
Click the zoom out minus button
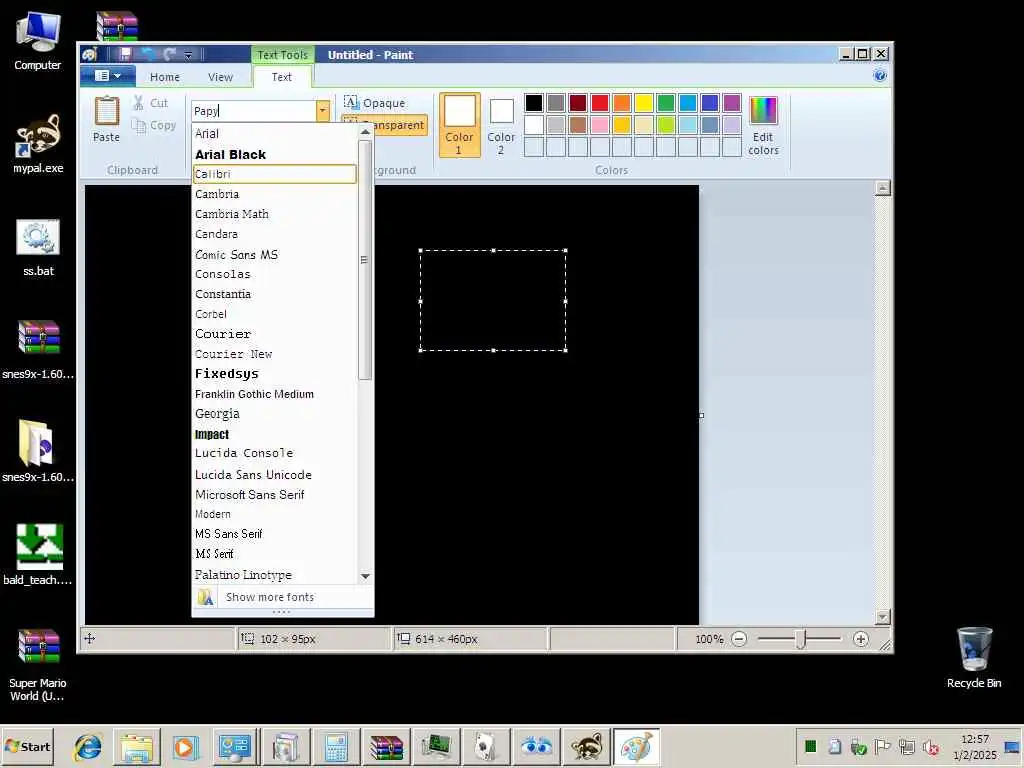click(739, 639)
